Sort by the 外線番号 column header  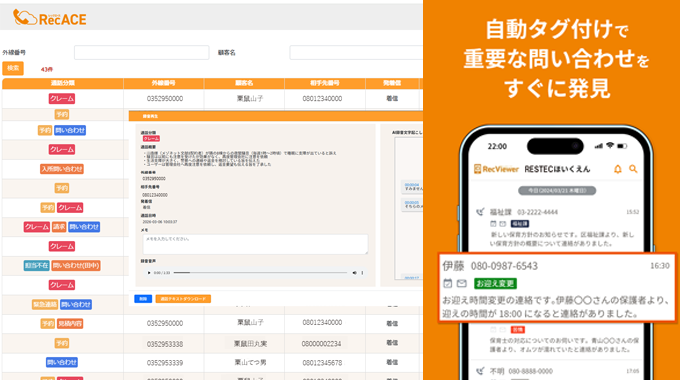pos(163,83)
